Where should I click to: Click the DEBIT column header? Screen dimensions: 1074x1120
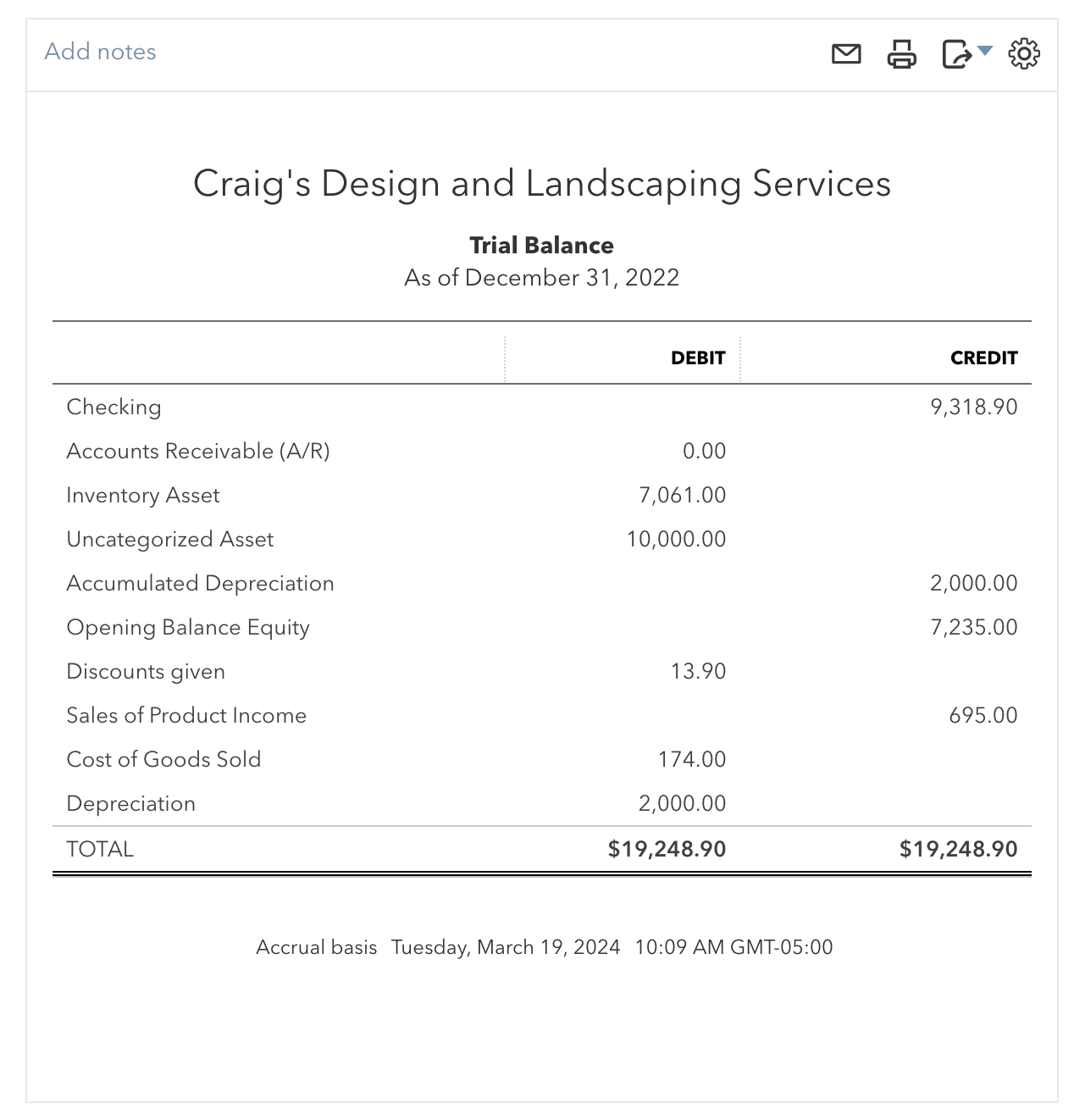pyautogui.click(x=698, y=358)
